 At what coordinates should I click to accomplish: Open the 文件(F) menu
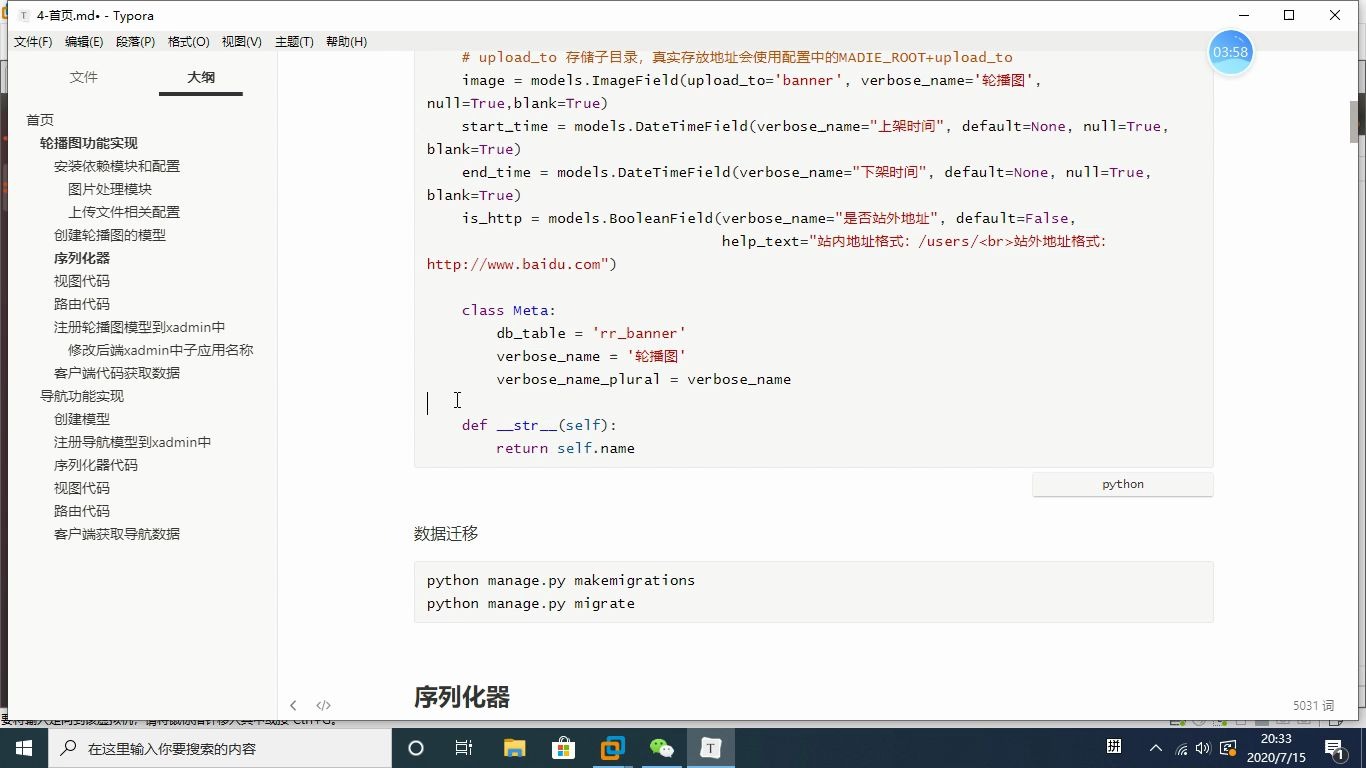tap(33, 41)
